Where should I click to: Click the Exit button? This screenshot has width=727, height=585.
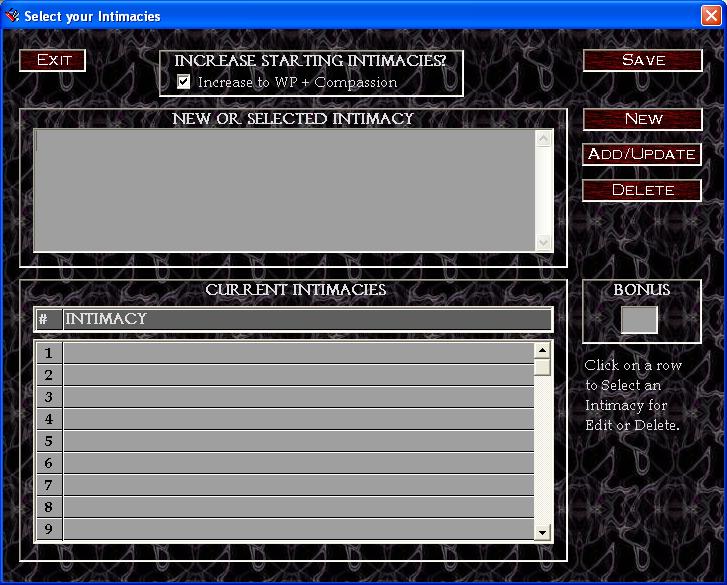(52, 60)
